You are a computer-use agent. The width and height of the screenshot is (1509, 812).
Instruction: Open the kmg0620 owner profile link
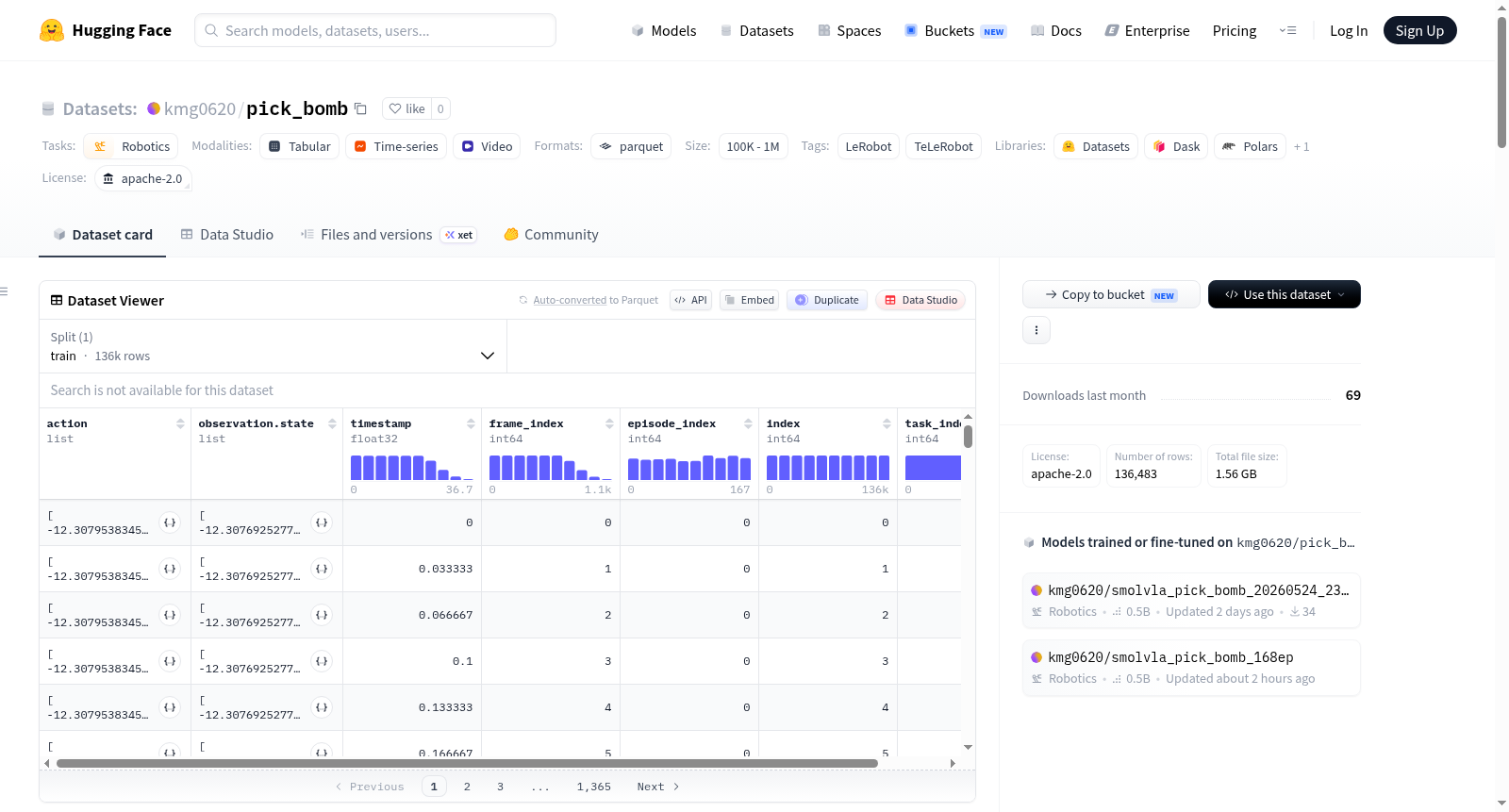(200, 109)
